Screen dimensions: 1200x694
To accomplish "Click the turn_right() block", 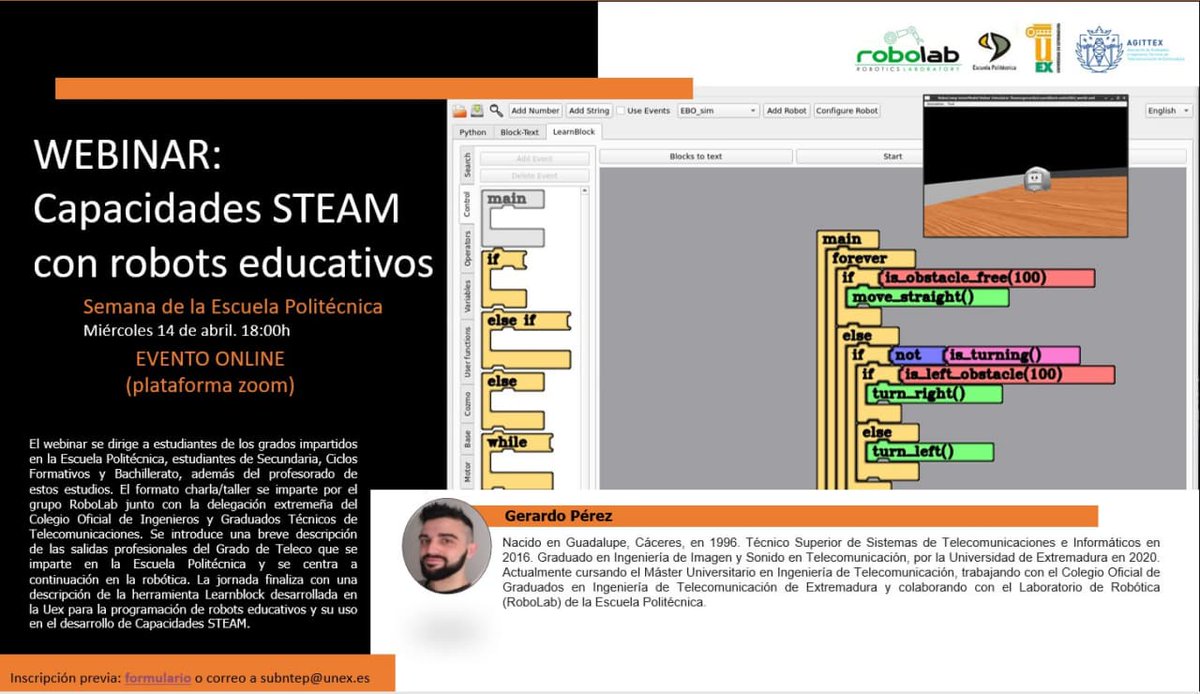I will tap(934, 394).
